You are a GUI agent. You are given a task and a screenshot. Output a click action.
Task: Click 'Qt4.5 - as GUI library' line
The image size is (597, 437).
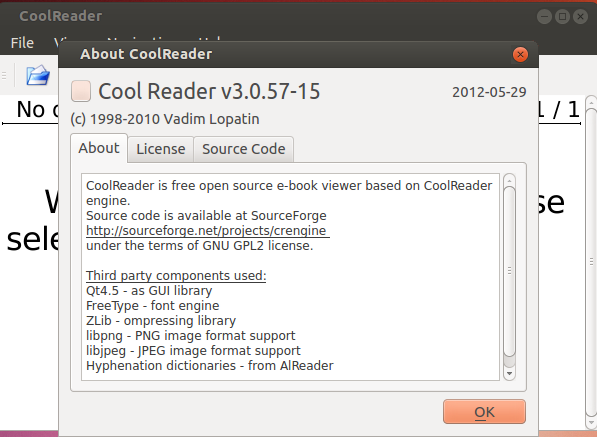click(149, 291)
